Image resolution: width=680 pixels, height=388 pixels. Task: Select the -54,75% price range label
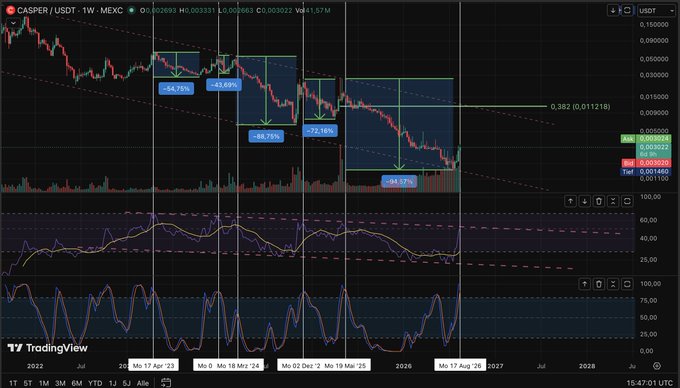click(x=176, y=88)
